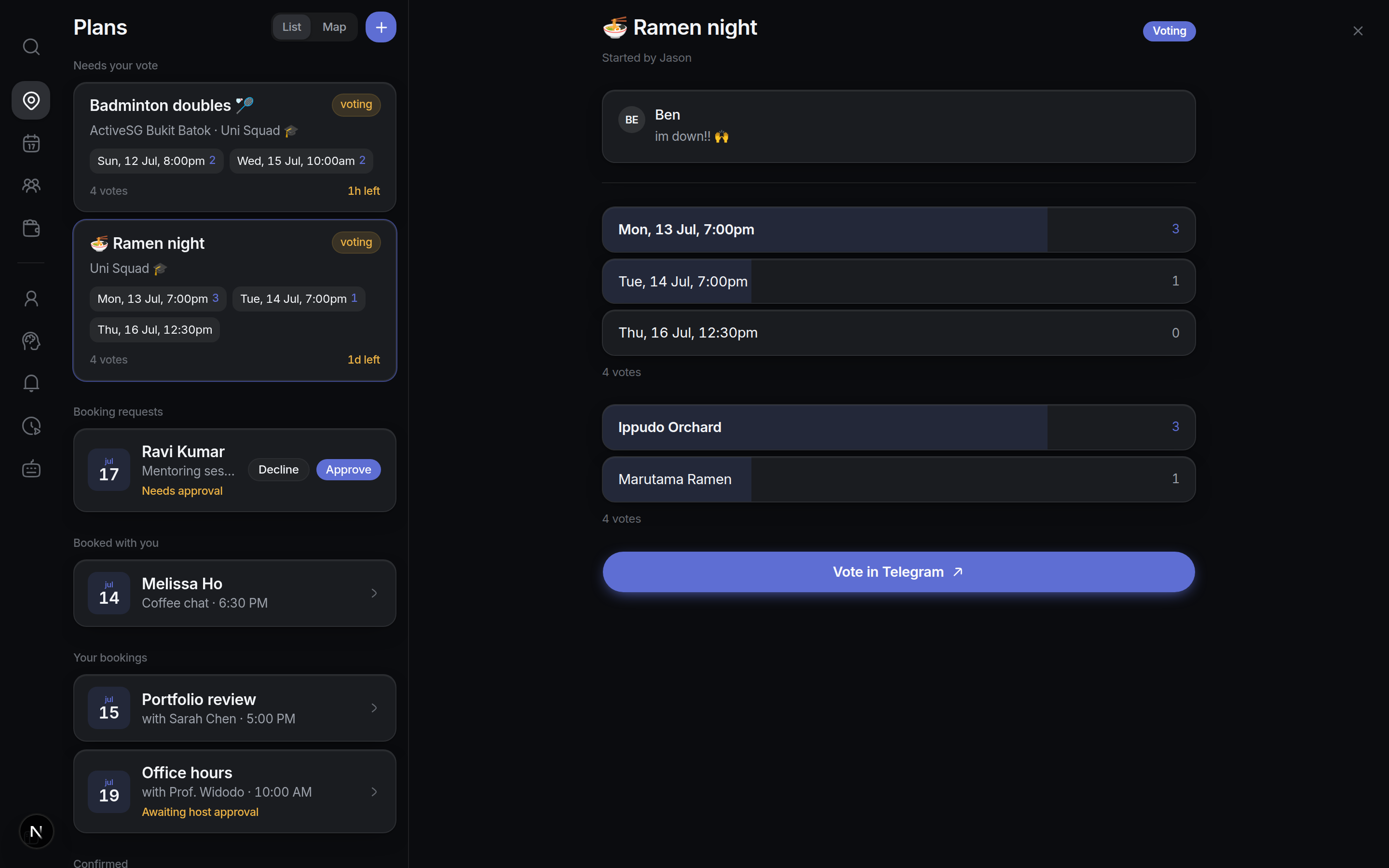Click 'Booking requests' section heading
This screenshot has height=868, width=1389.
118,412
